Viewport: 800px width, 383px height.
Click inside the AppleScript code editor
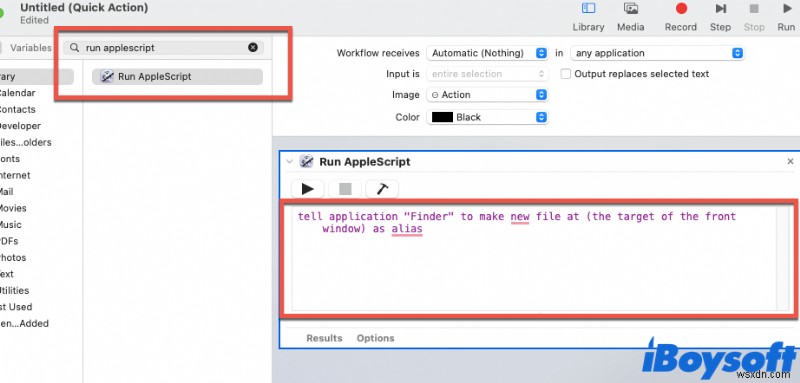pos(533,258)
